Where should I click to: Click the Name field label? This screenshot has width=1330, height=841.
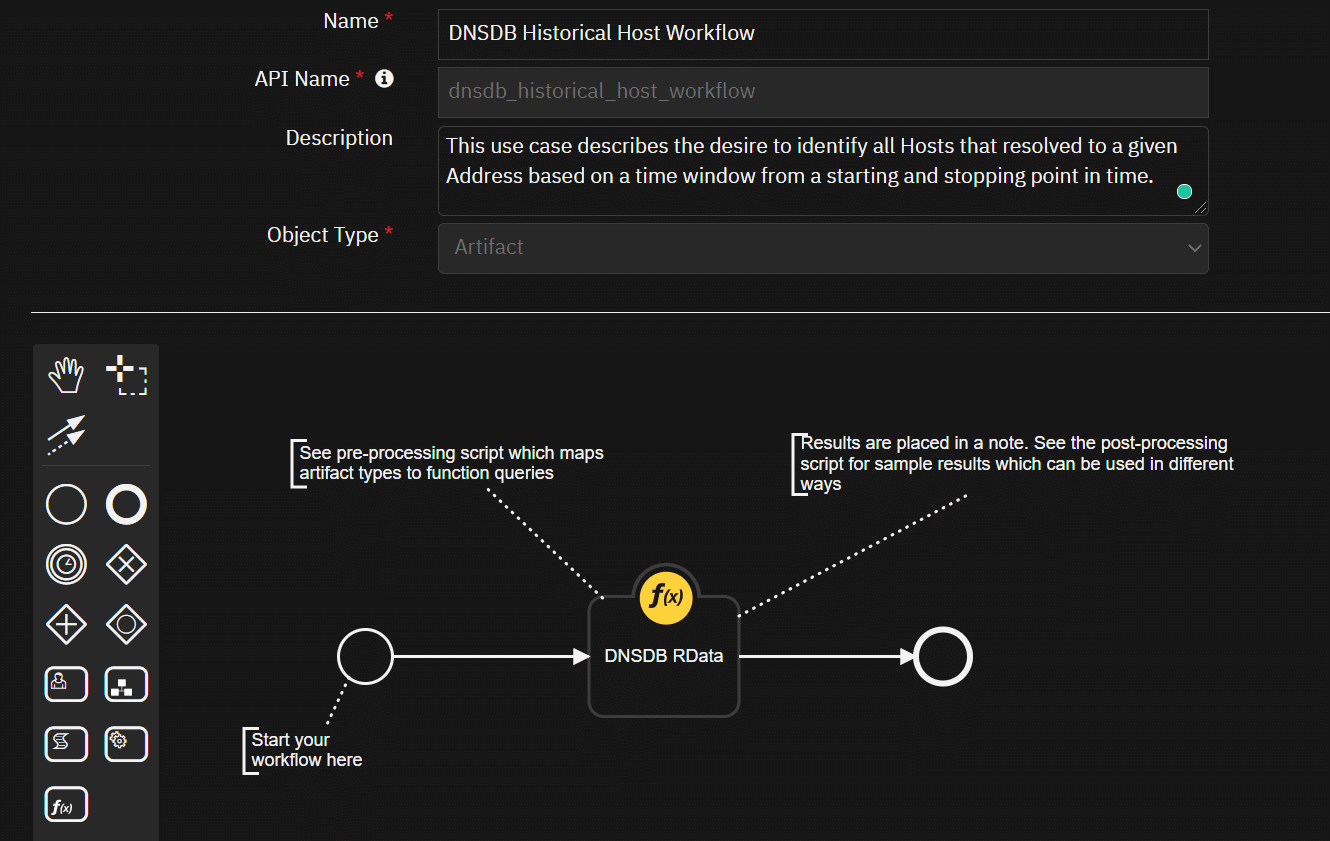pos(351,21)
